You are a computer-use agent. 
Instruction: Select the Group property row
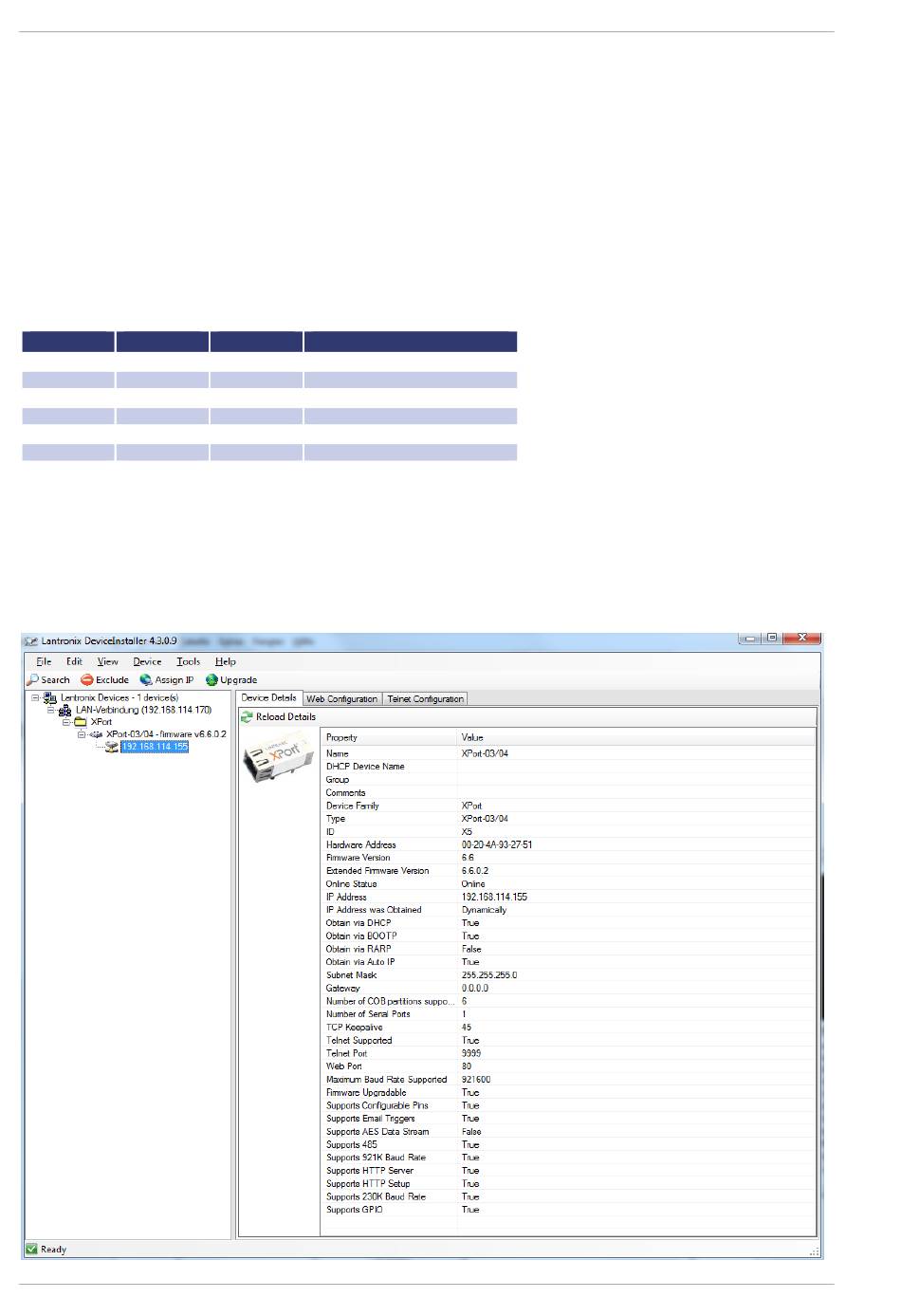pos(568,780)
